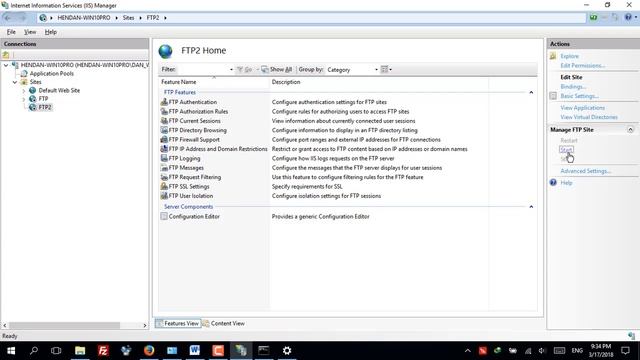640x360 pixels.
Task: Open FTP Request Filtering feature icon
Action: pyautogui.click(x=164, y=177)
